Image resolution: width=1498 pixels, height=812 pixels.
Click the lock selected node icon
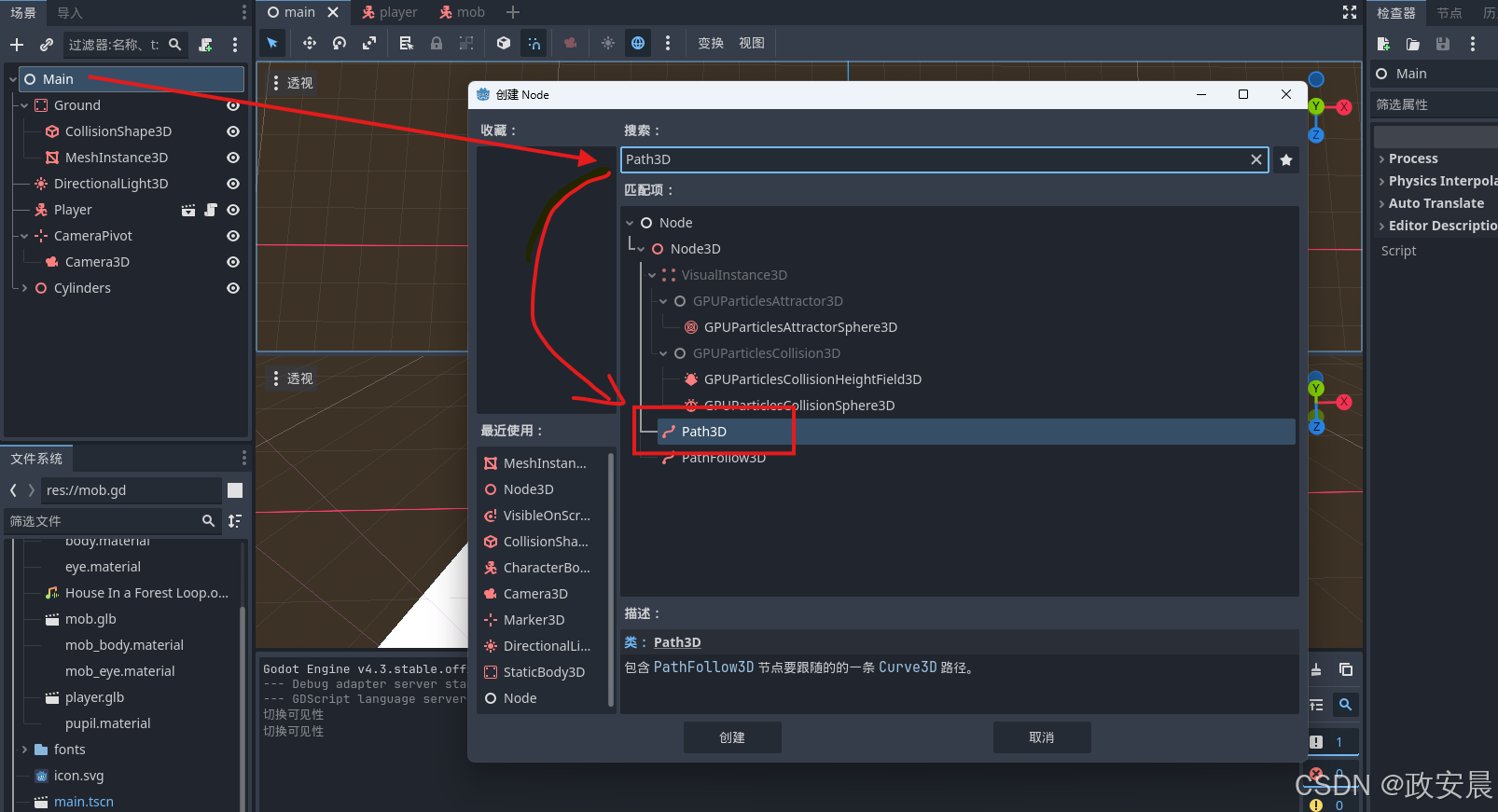click(x=436, y=43)
